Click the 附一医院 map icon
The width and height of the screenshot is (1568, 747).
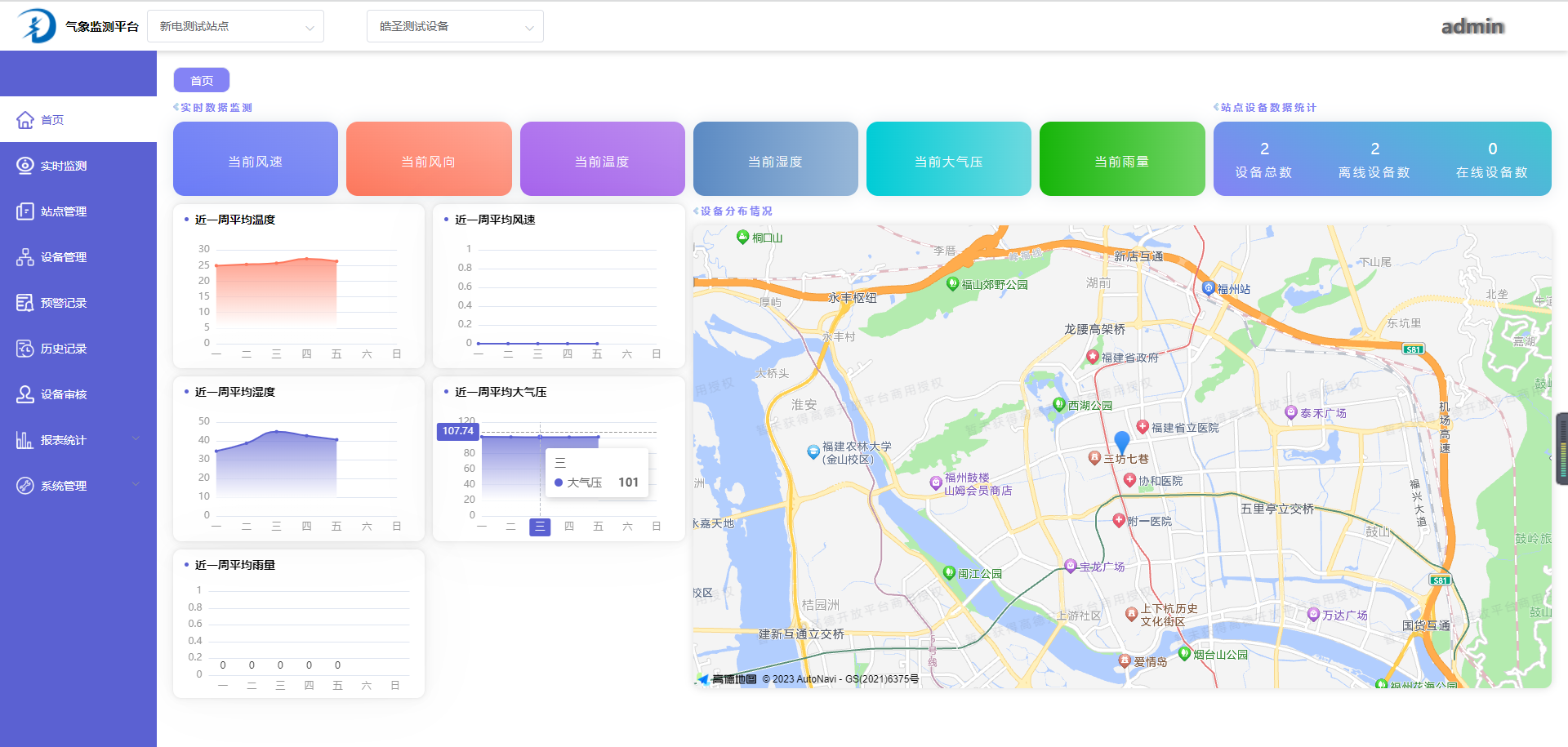[1120, 520]
